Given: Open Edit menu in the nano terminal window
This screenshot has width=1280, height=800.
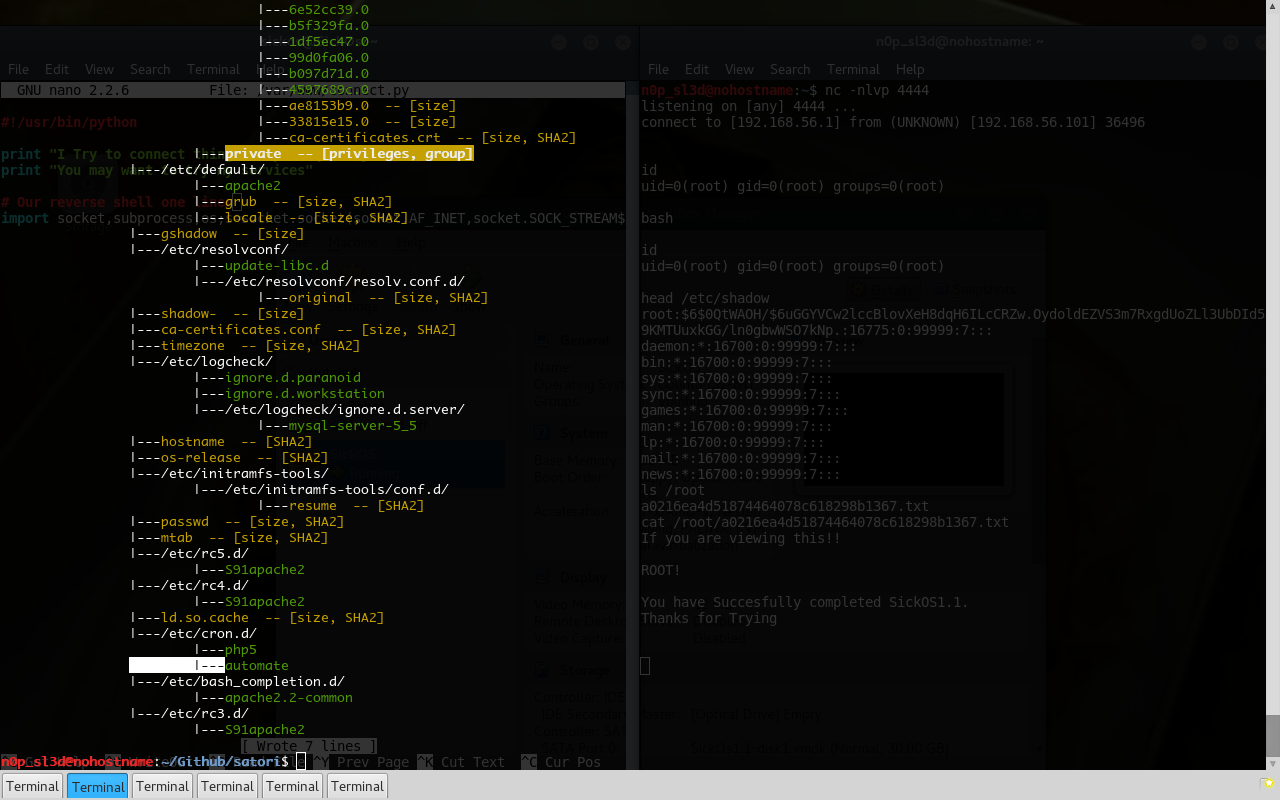Looking at the screenshot, I should click(57, 69).
